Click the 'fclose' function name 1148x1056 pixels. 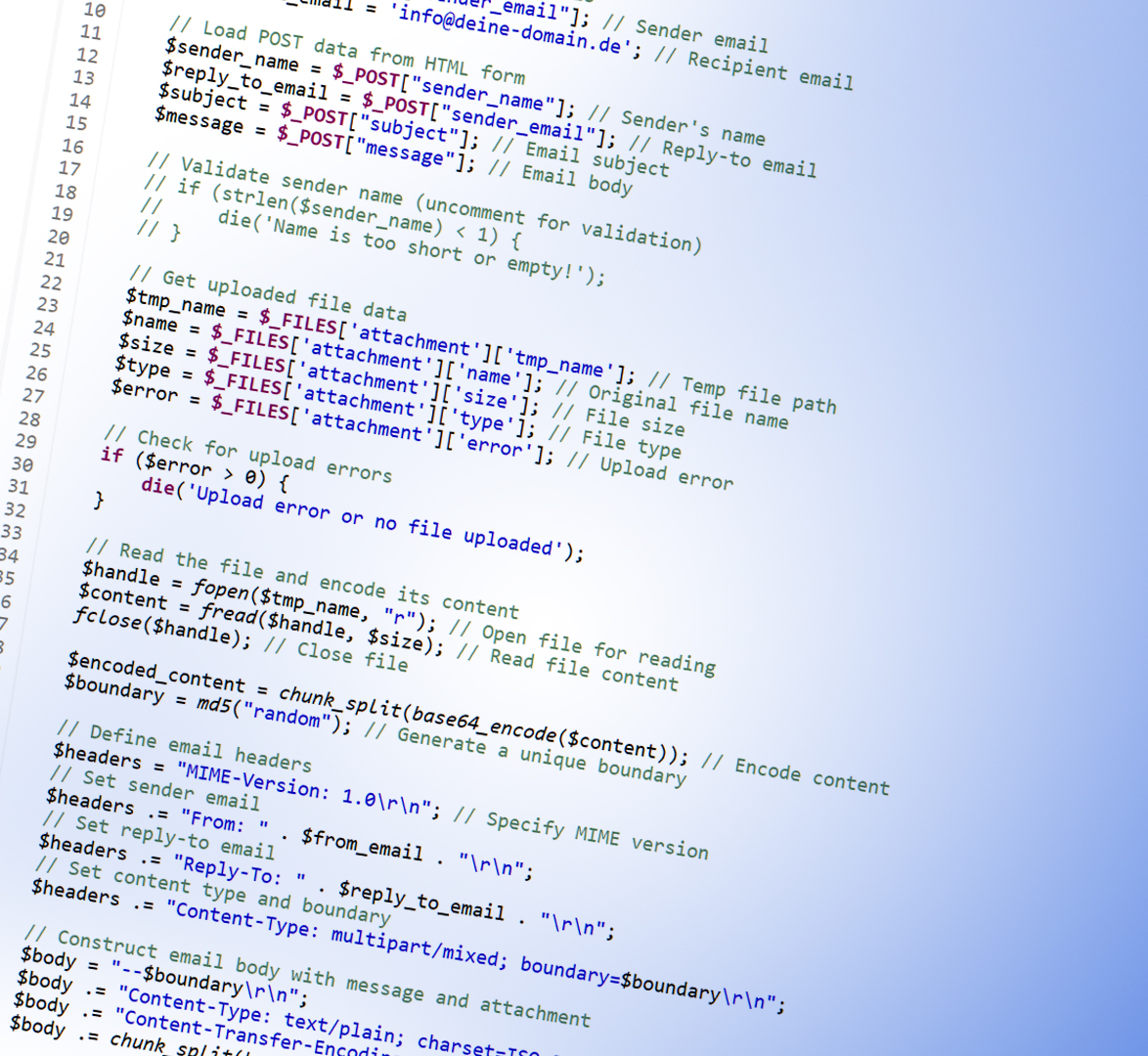[107, 619]
